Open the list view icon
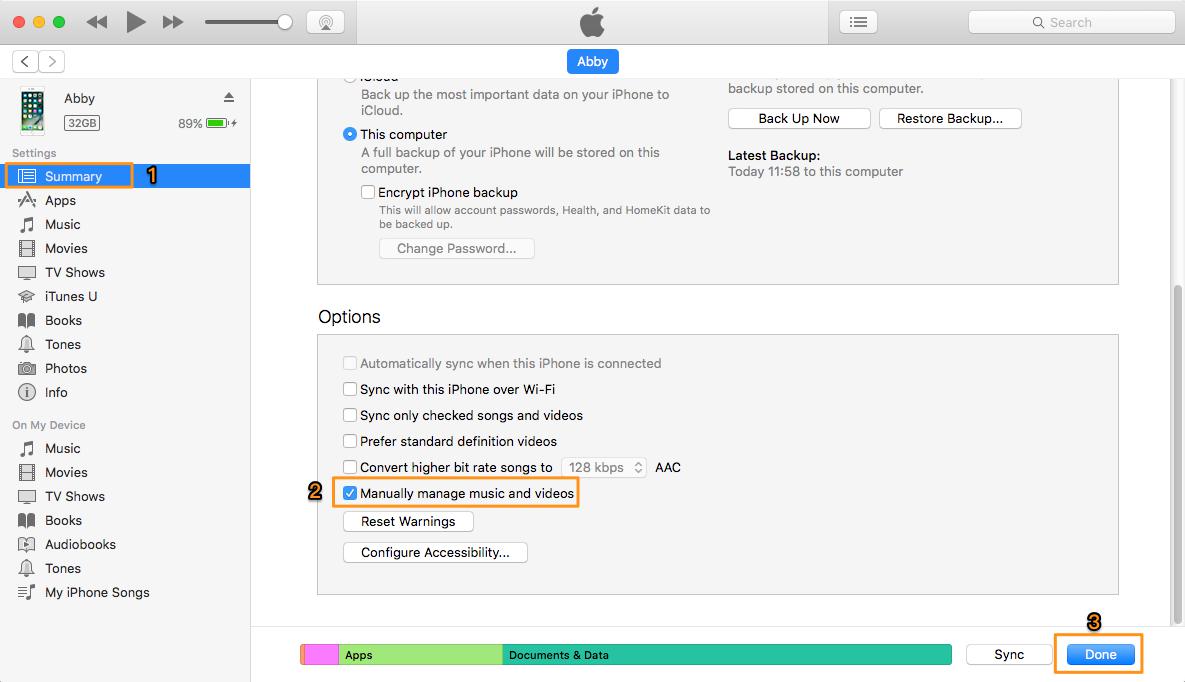Viewport: 1185px width, 682px height. pyautogui.click(x=858, y=21)
